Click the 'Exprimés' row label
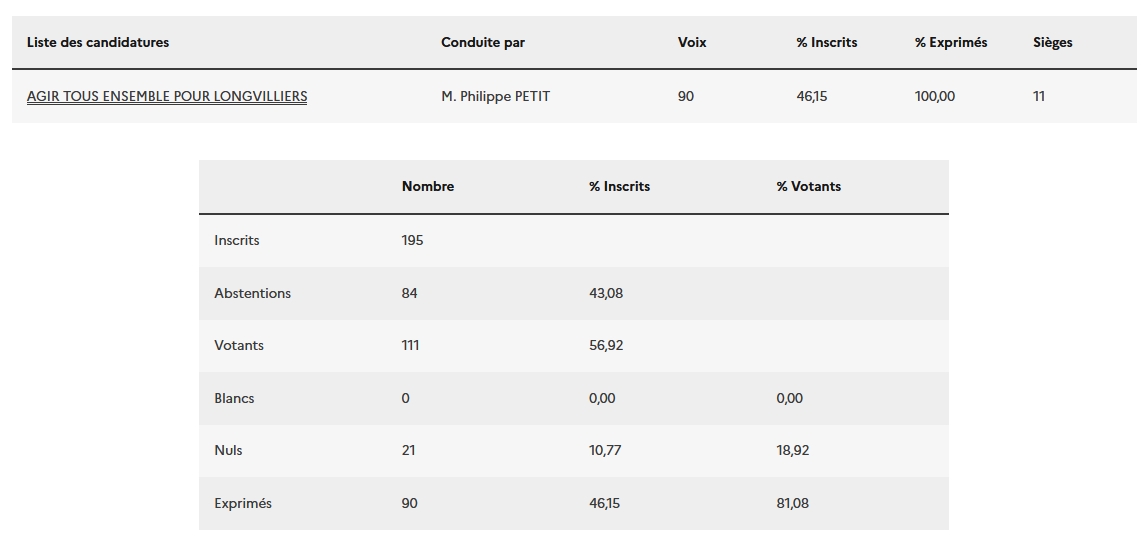The image size is (1147, 539). click(x=243, y=504)
